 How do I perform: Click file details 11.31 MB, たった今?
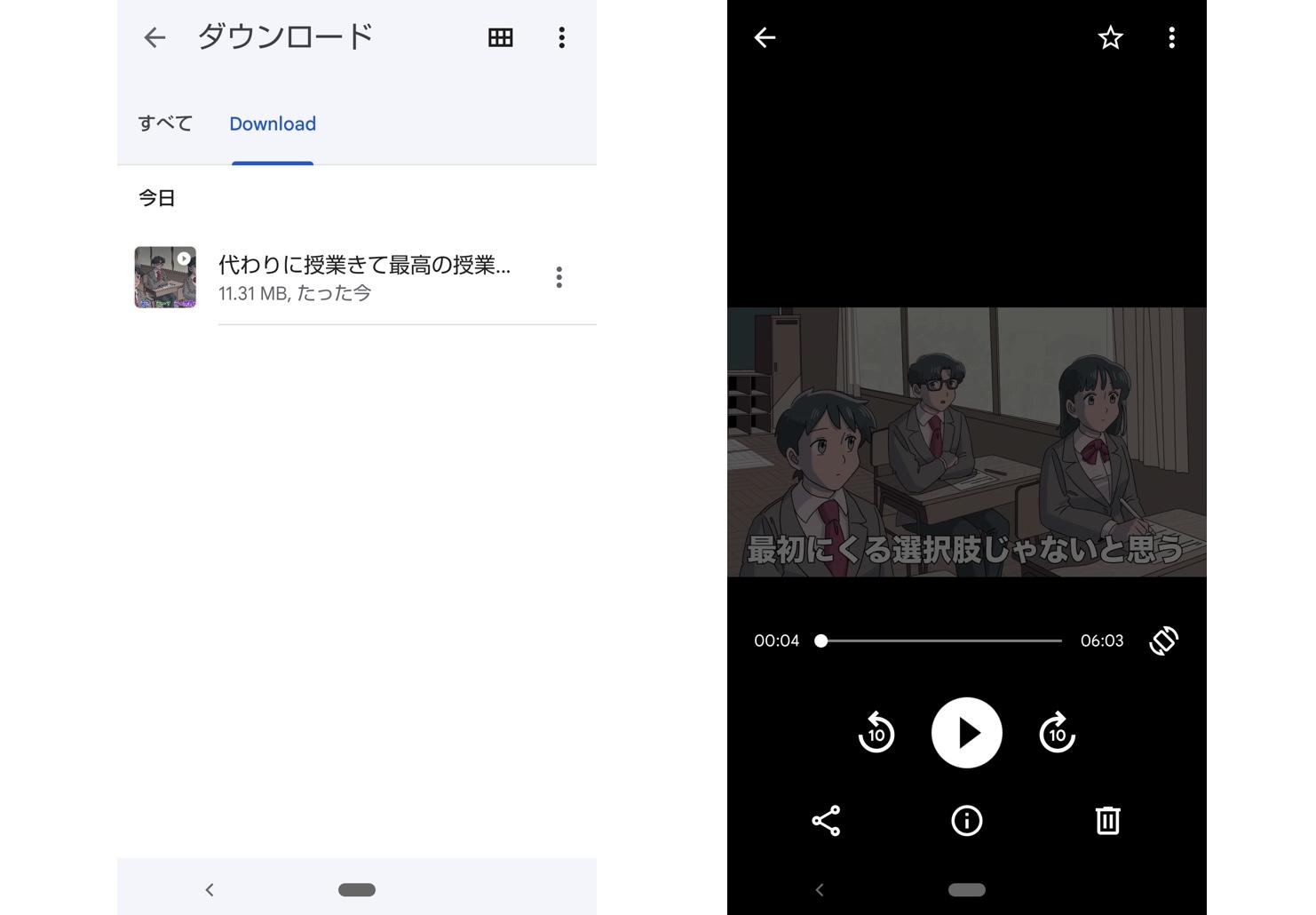tap(295, 293)
